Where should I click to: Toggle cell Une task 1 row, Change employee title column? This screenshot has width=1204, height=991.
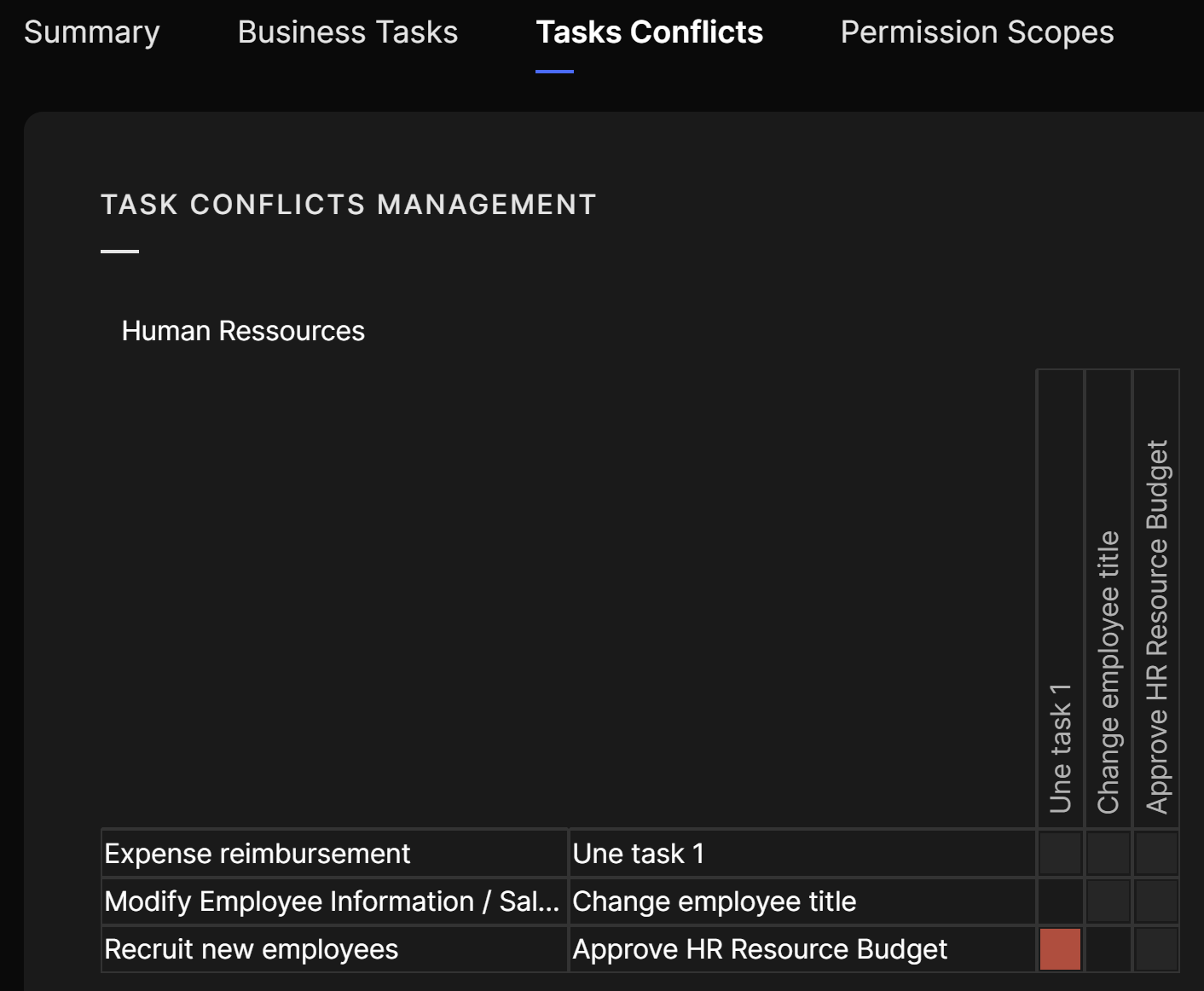(1108, 854)
